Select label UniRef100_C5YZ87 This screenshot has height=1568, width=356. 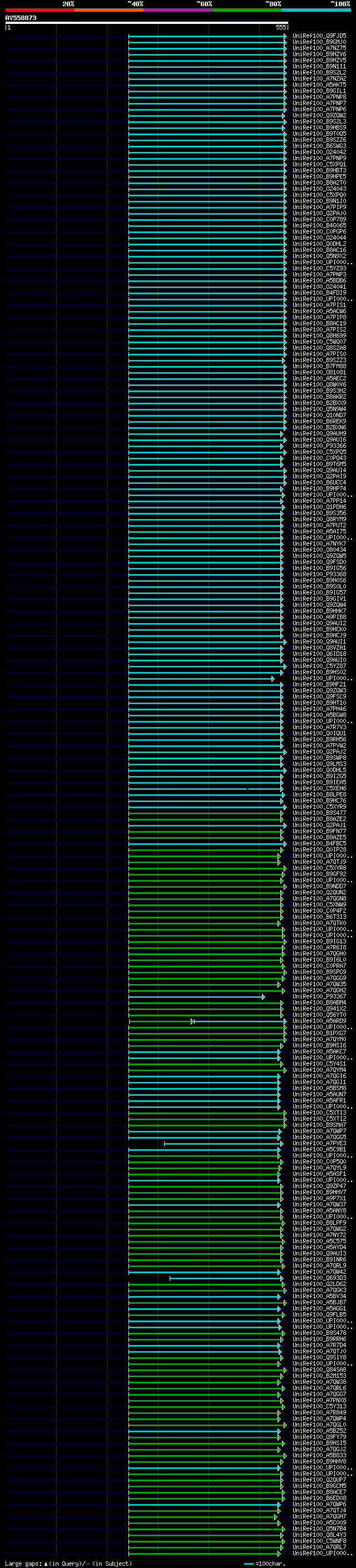tap(319, 666)
